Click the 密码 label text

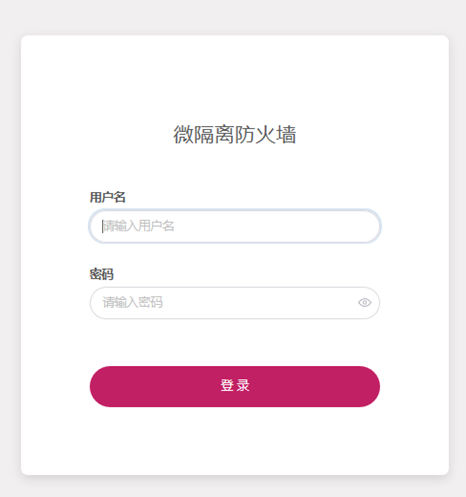pyautogui.click(x=102, y=274)
